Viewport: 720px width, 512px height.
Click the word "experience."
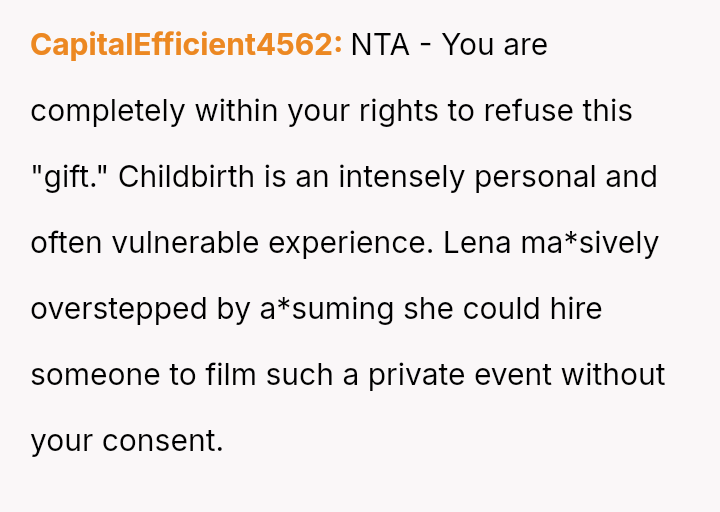(351, 244)
